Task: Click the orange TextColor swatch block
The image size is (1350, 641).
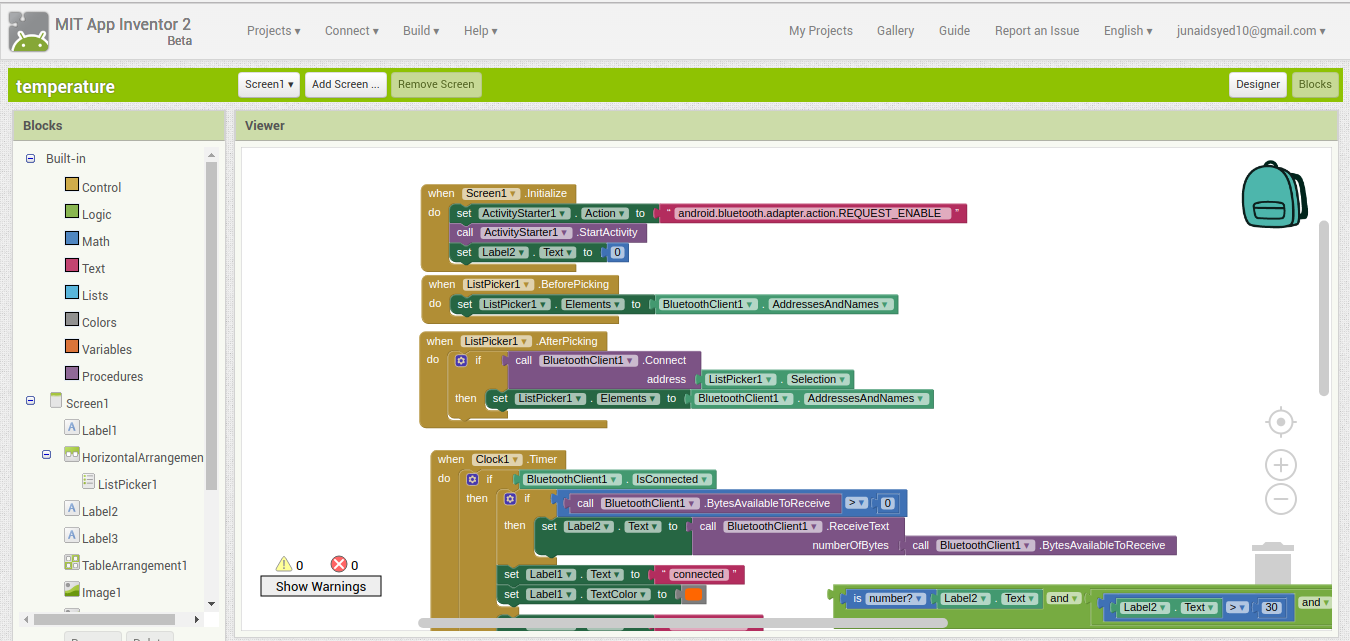Action: coord(693,595)
